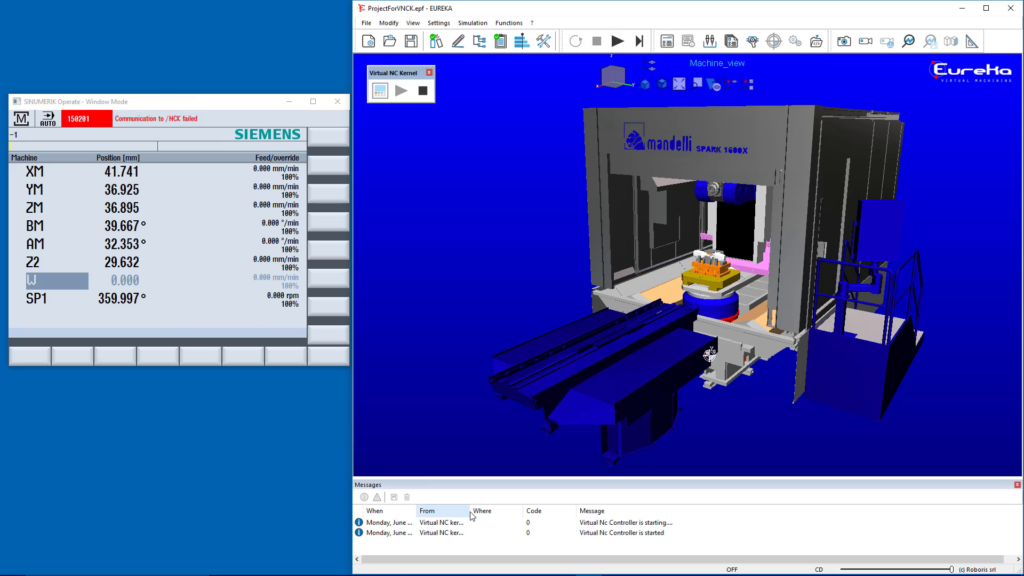Select the W axis row in SINUMERIK
This screenshot has height=576, width=1024.
coord(157,281)
